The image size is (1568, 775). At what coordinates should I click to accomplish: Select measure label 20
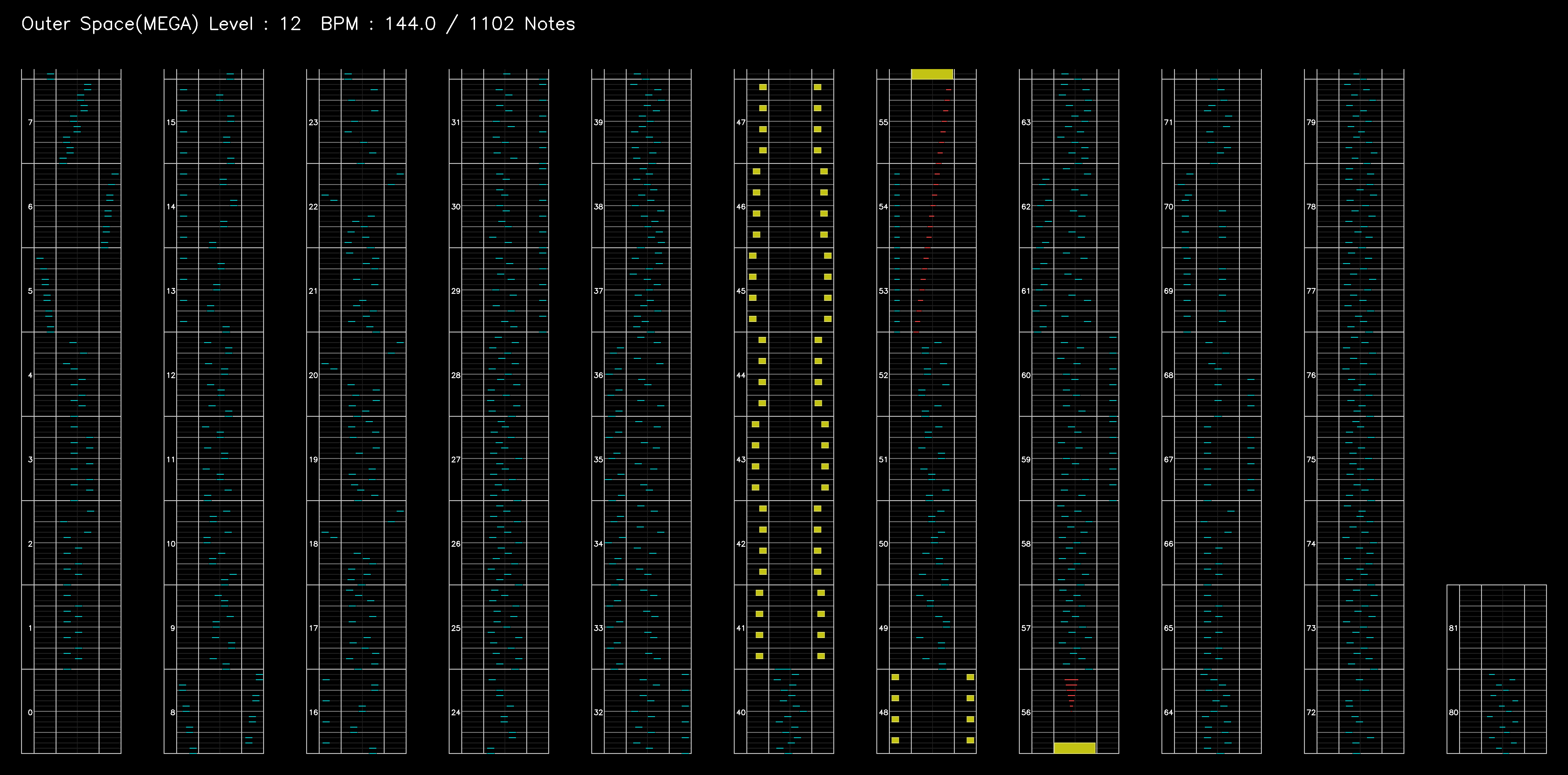tap(313, 375)
